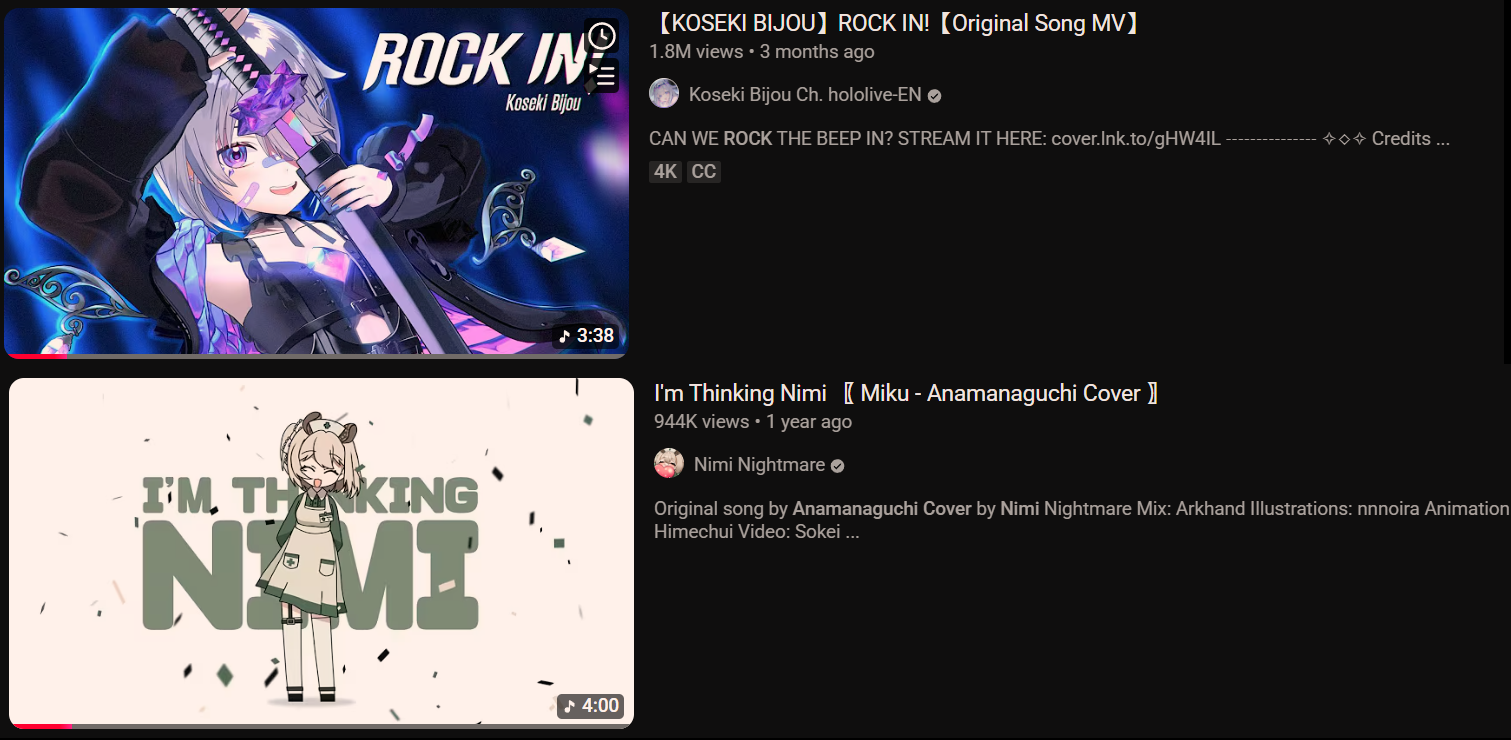The image size is (1511, 740).
Task: Open Nimi Nightmare channel avatar
Action: coord(669,464)
